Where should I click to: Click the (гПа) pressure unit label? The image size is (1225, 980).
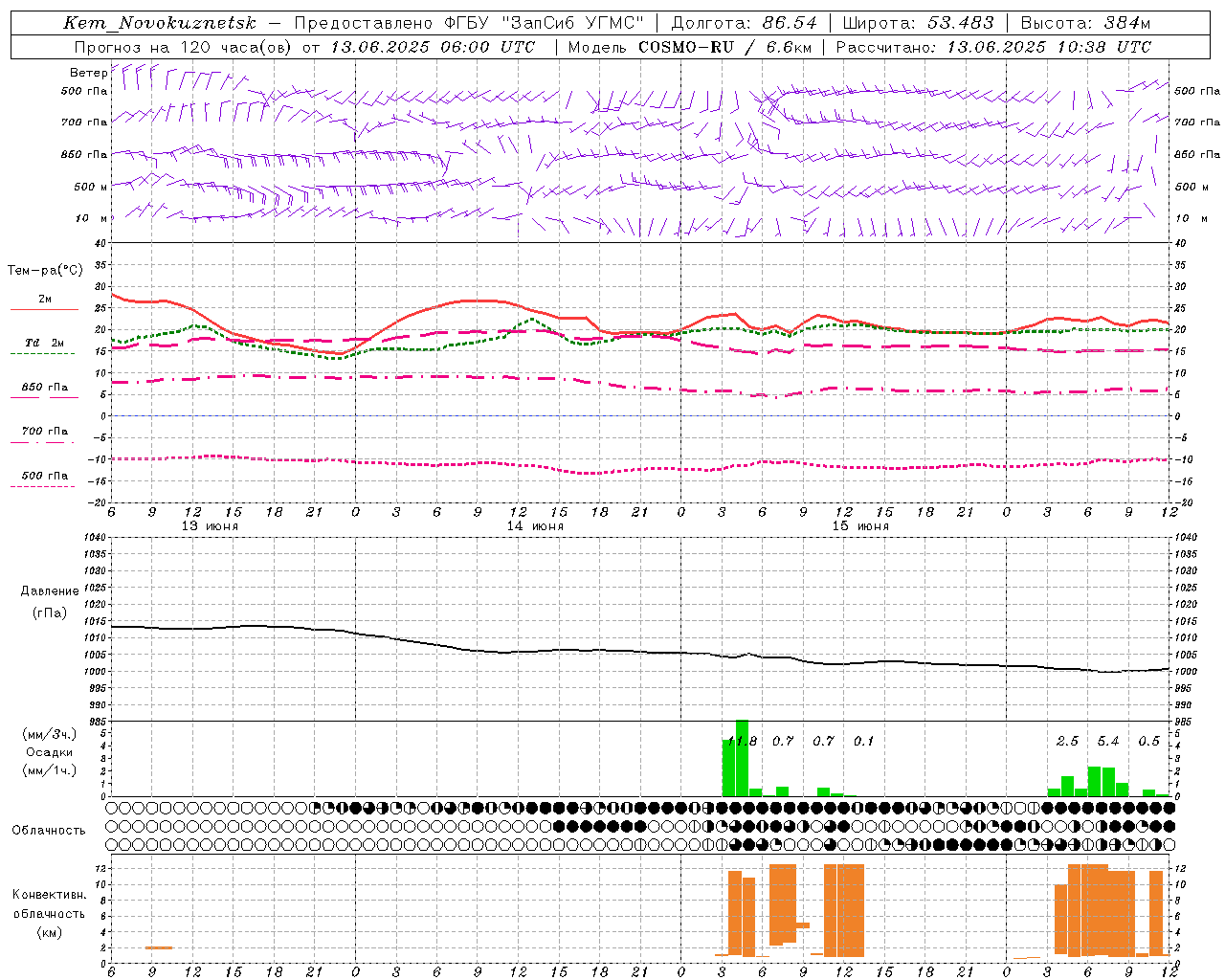[x=49, y=612]
